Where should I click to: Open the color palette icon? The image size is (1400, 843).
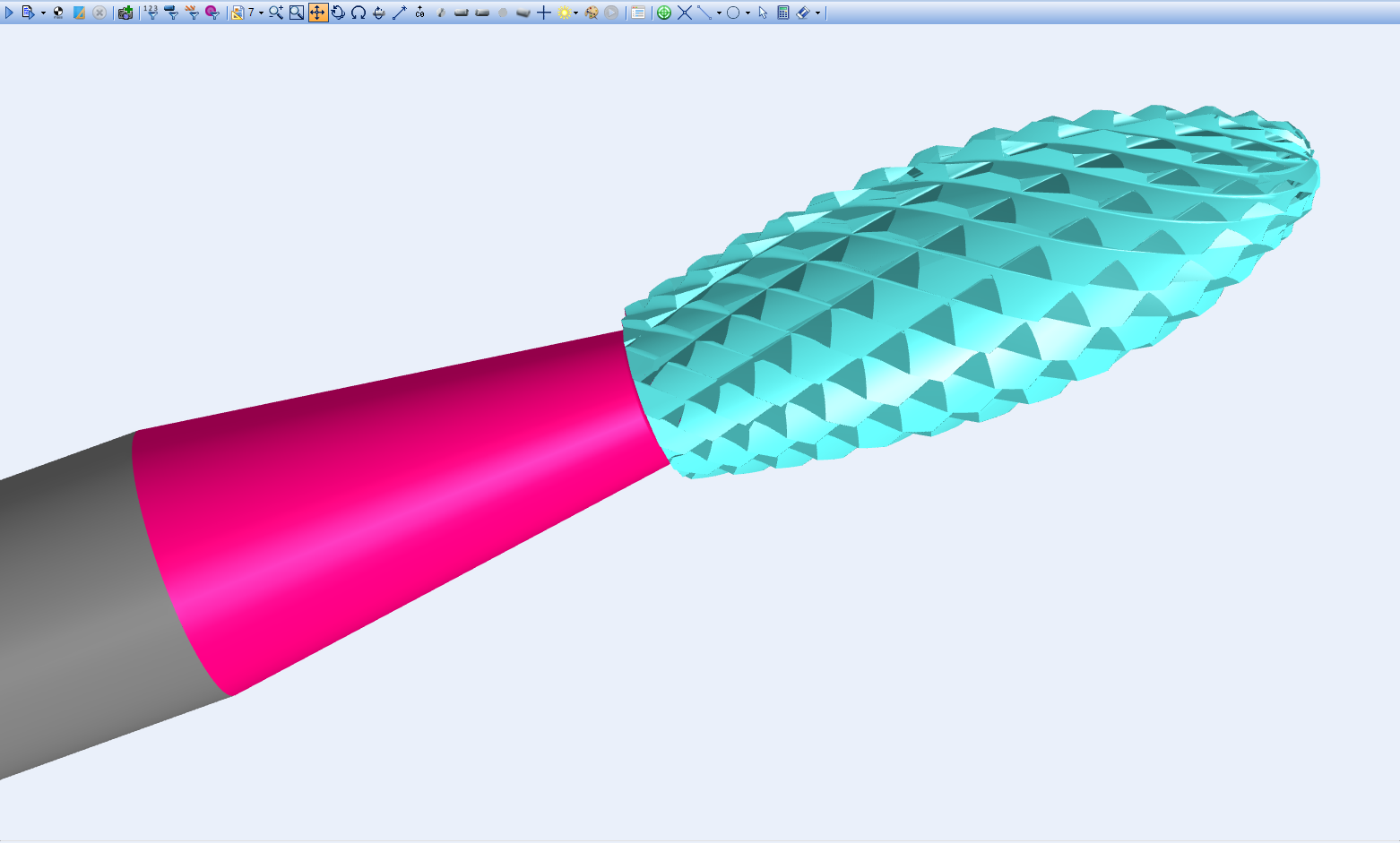click(592, 13)
